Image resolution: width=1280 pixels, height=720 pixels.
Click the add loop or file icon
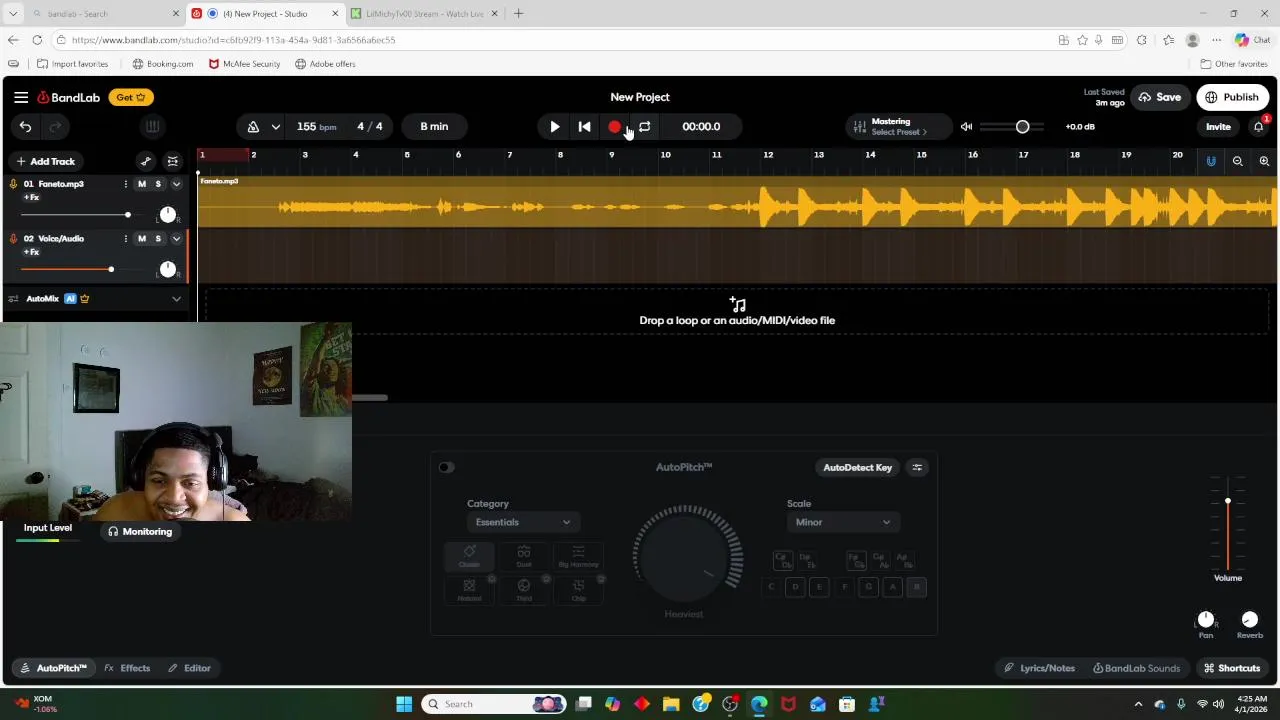tap(737, 304)
